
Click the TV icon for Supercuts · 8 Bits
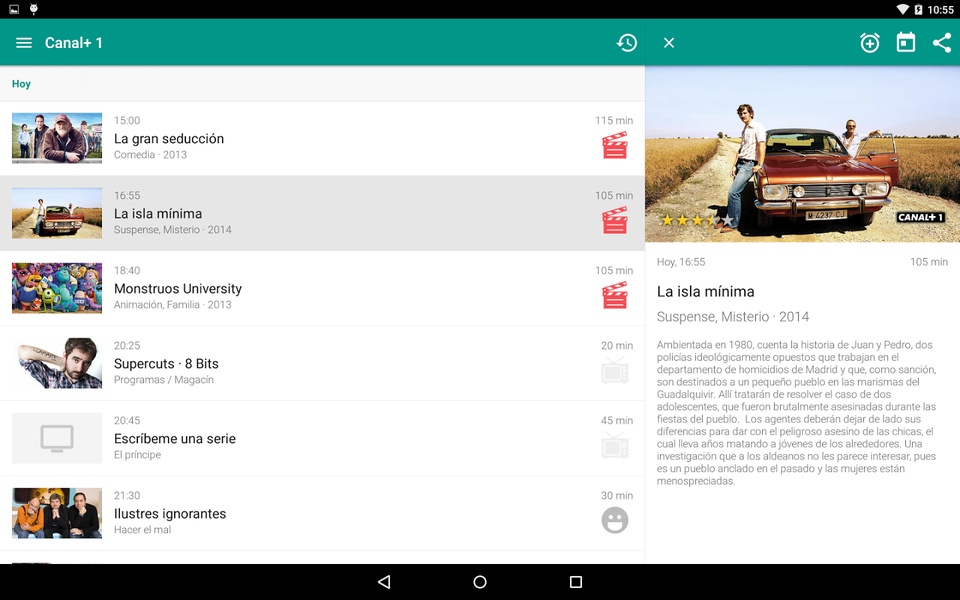[615, 370]
